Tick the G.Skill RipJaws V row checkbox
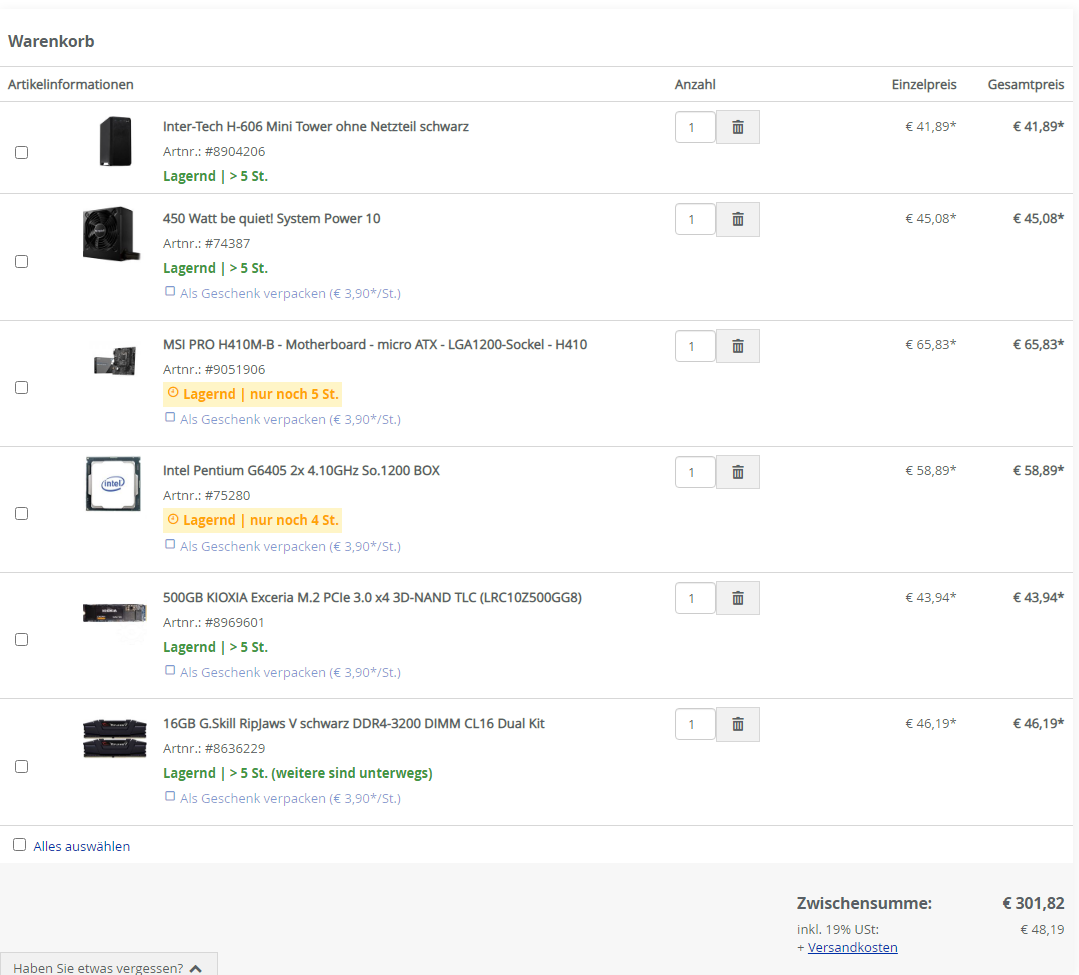 tap(21, 766)
